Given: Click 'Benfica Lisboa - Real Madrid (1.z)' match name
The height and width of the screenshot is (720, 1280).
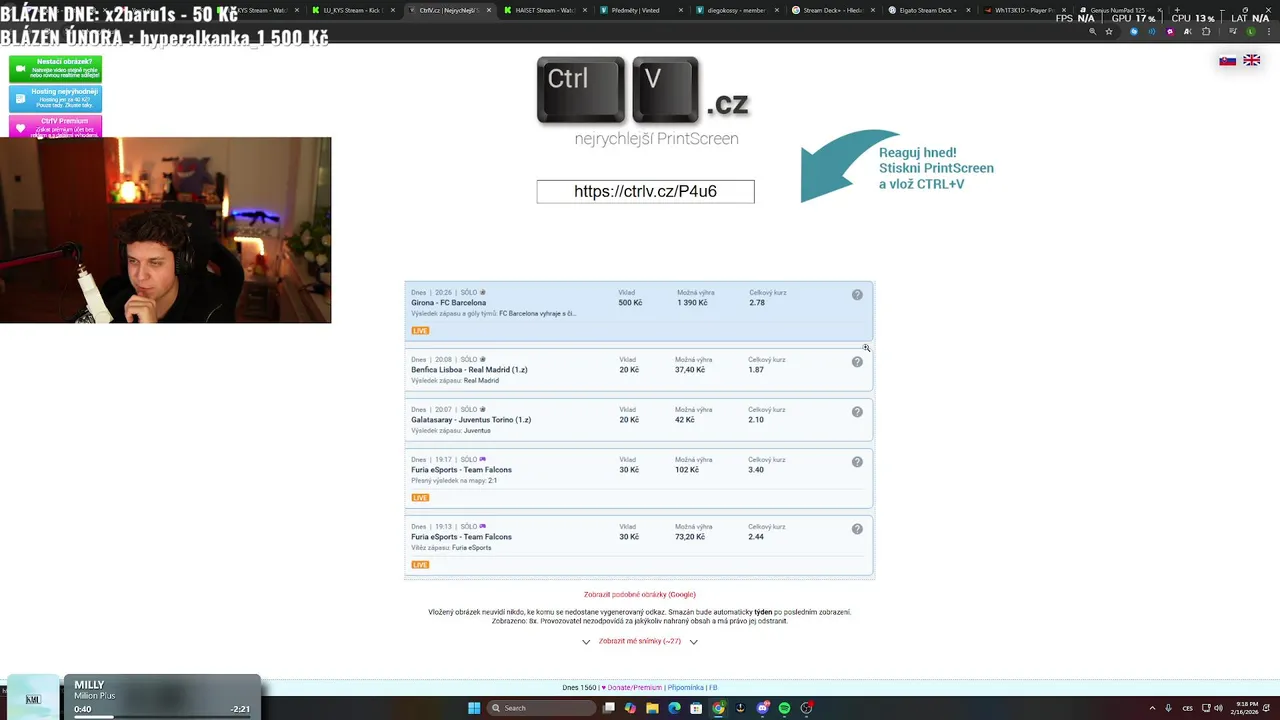Looking at the screenshot, I should pos(469,370).
